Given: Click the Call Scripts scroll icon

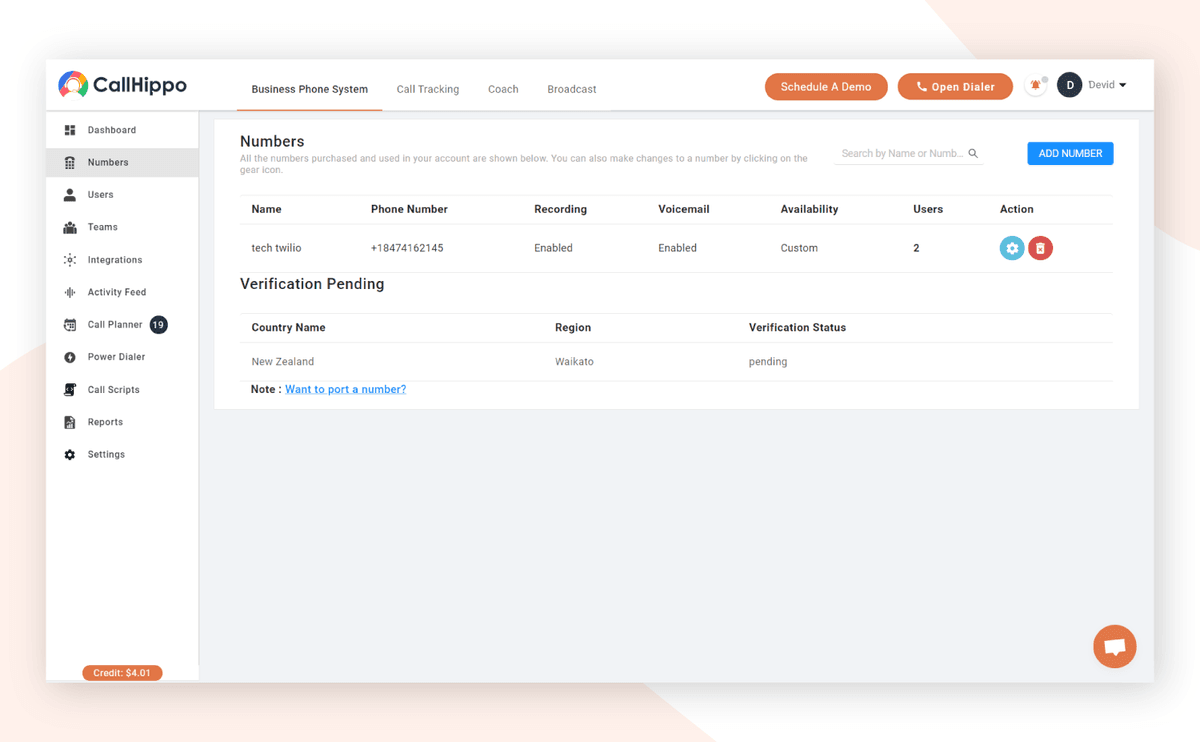Looking at the screenshot, I should (x=70, y=390).
